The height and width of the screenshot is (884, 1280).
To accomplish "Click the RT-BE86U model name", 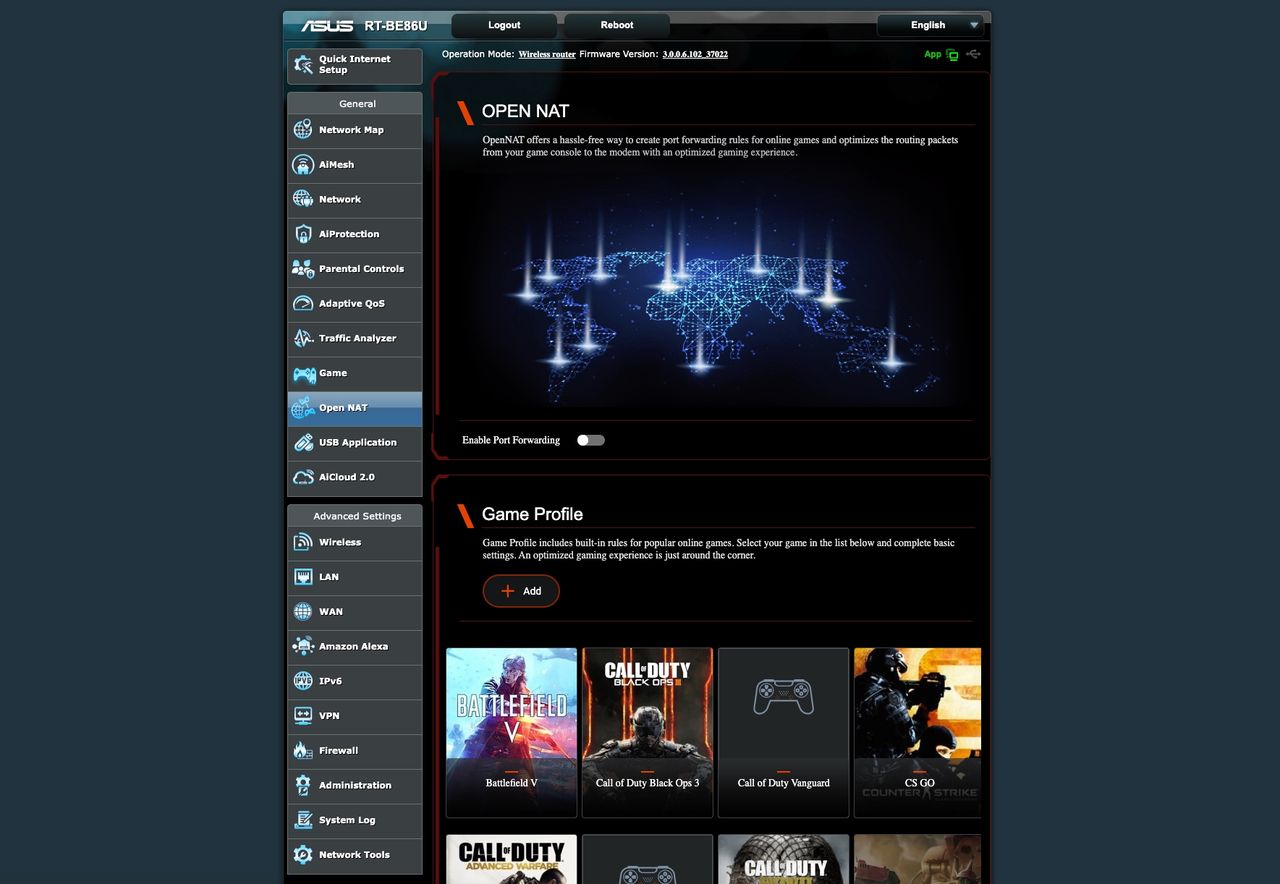I will pyautogui.click(x=396, y=25).
